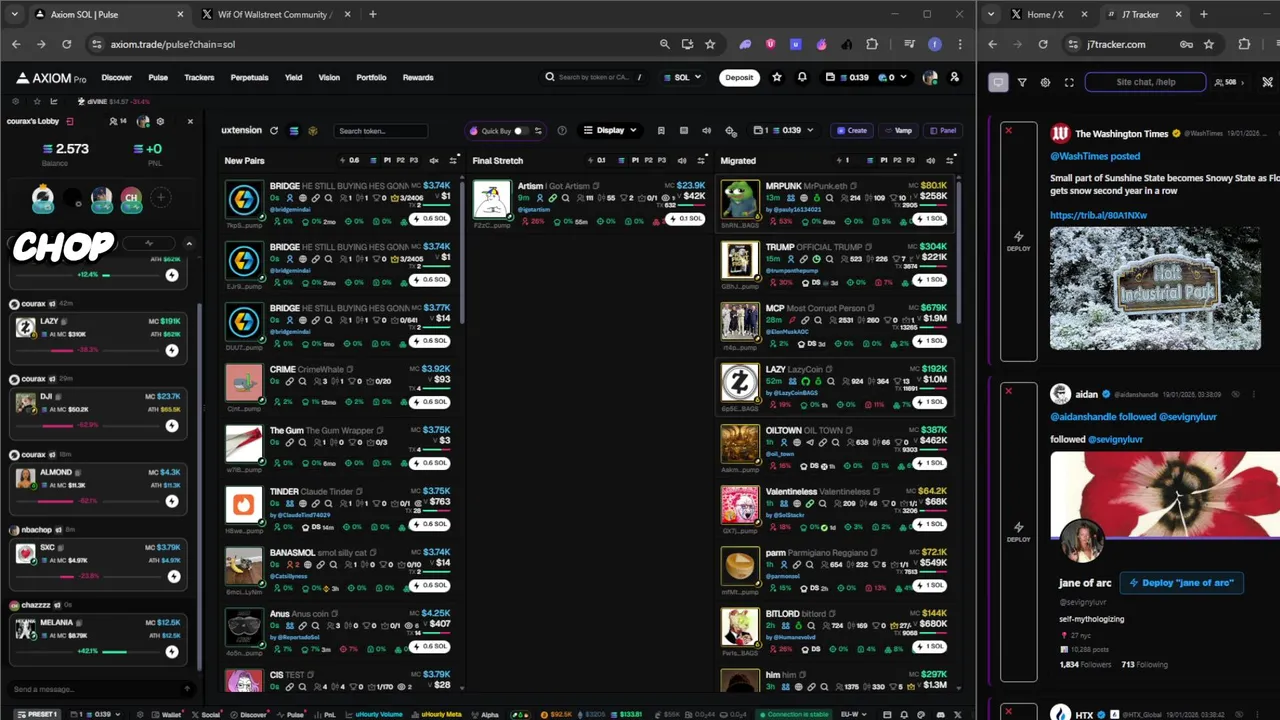Open Trackers in Axiom navigation

[199, 77]
